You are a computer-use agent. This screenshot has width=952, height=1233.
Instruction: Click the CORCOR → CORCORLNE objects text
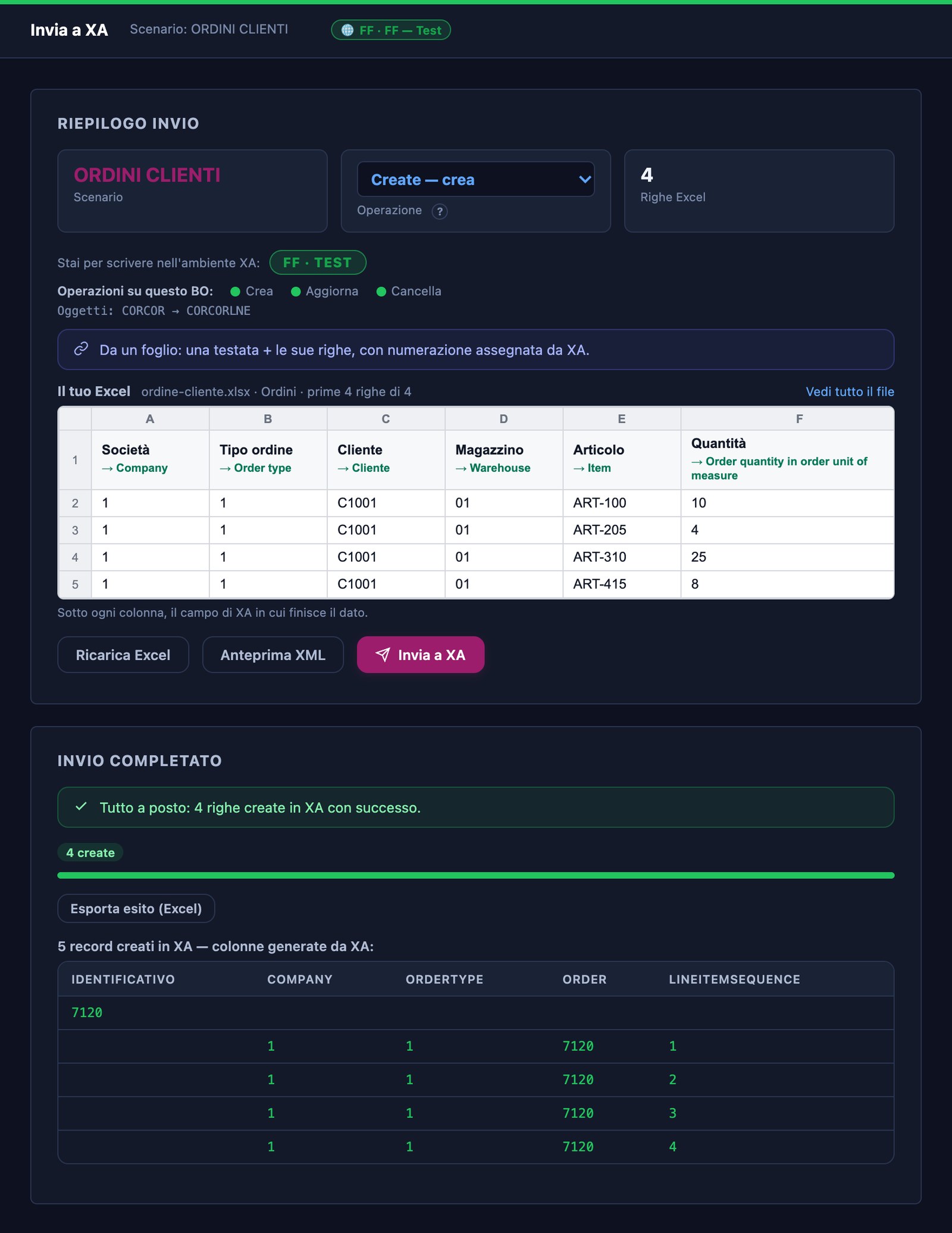[x=186, y=311]
